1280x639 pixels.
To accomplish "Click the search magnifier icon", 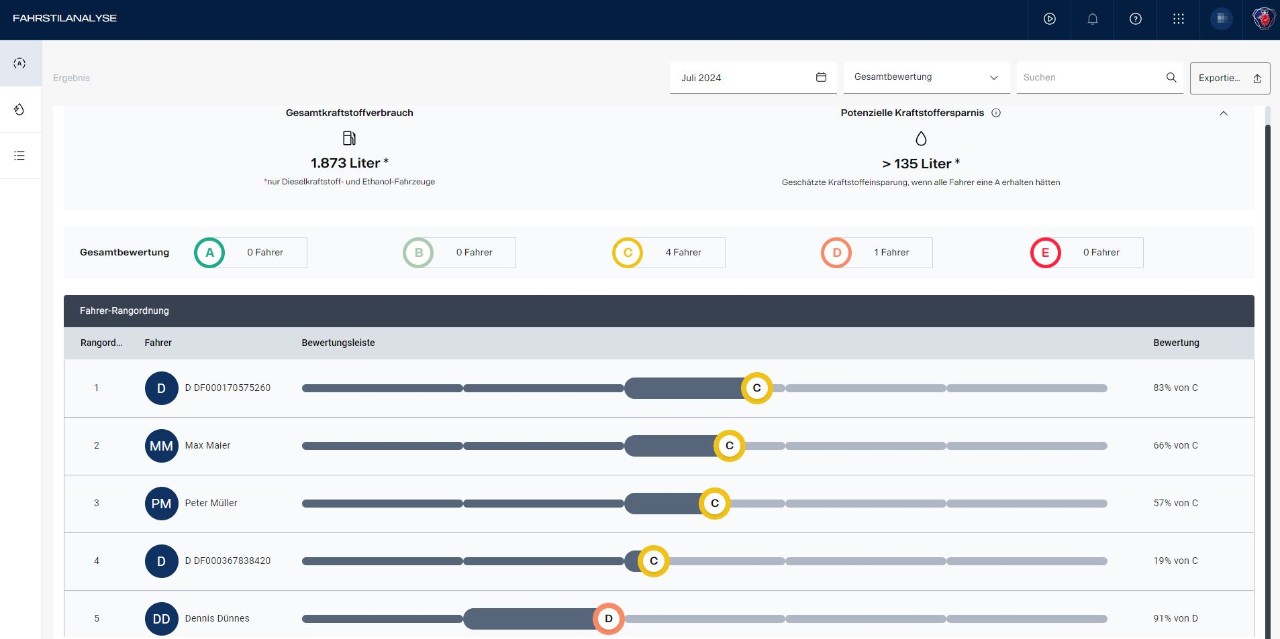I will click(1171, 77).
